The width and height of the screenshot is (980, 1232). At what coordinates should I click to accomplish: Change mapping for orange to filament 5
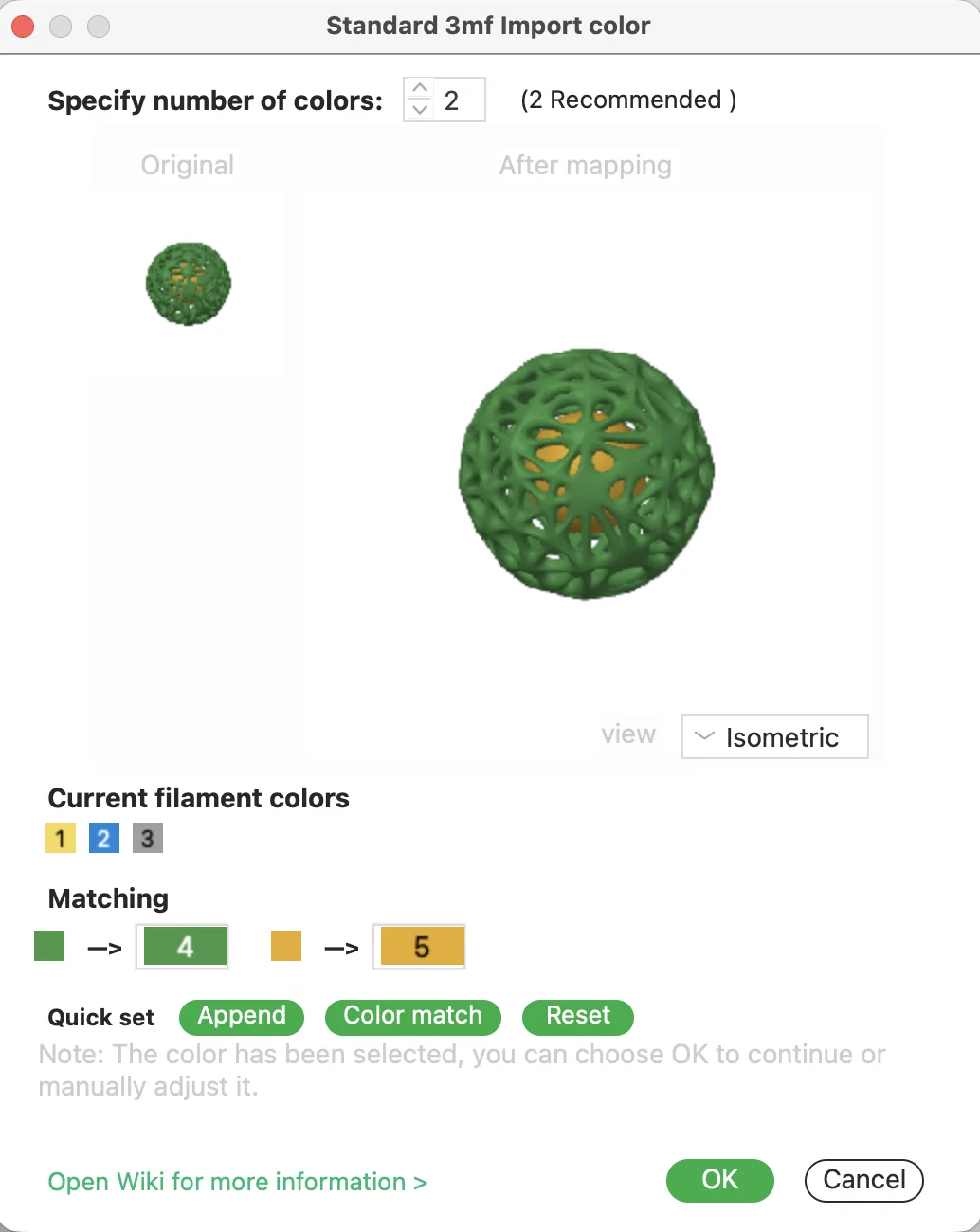tap(420, 946)
